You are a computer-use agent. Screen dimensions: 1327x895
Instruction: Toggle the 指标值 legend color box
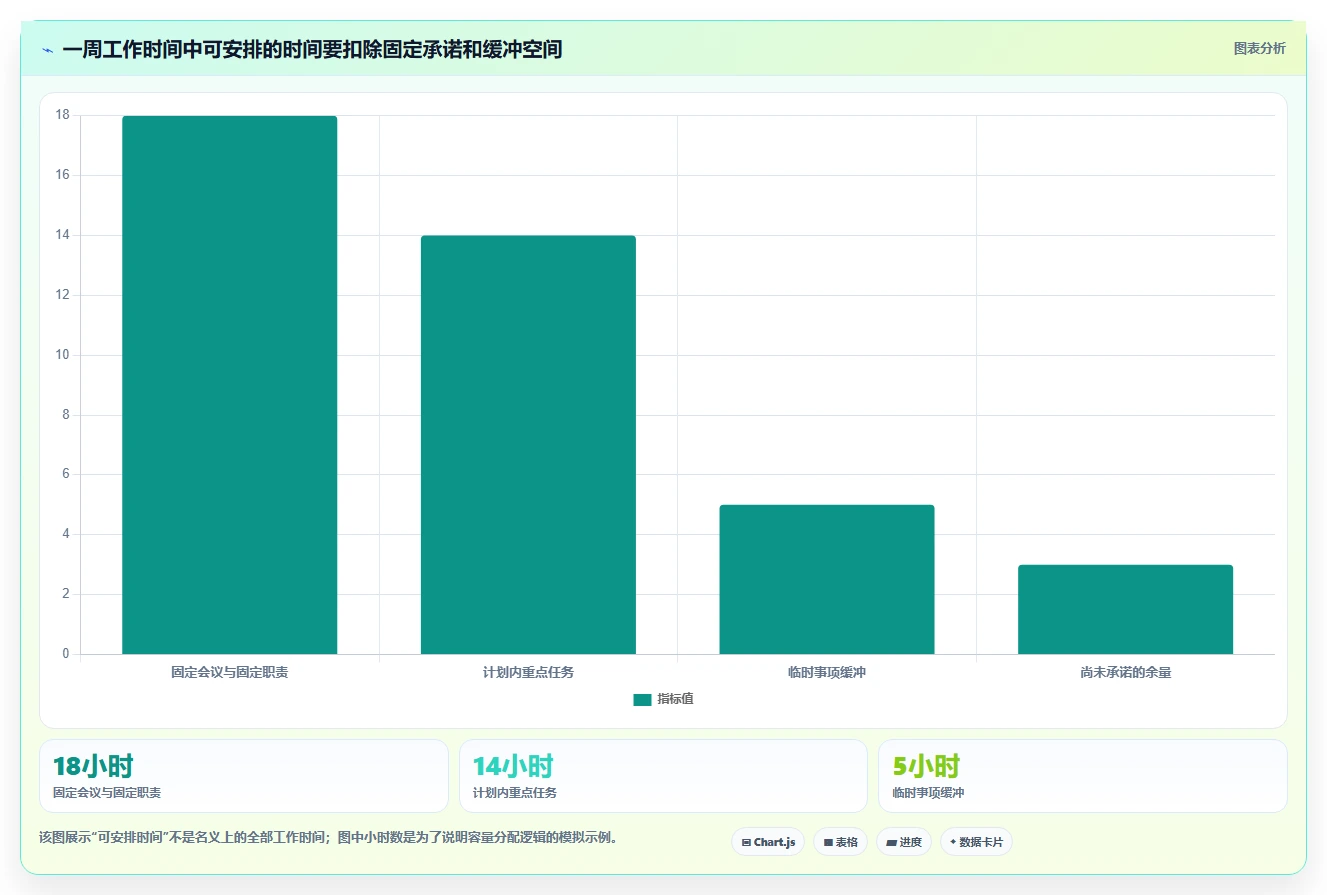pos(642,700)
